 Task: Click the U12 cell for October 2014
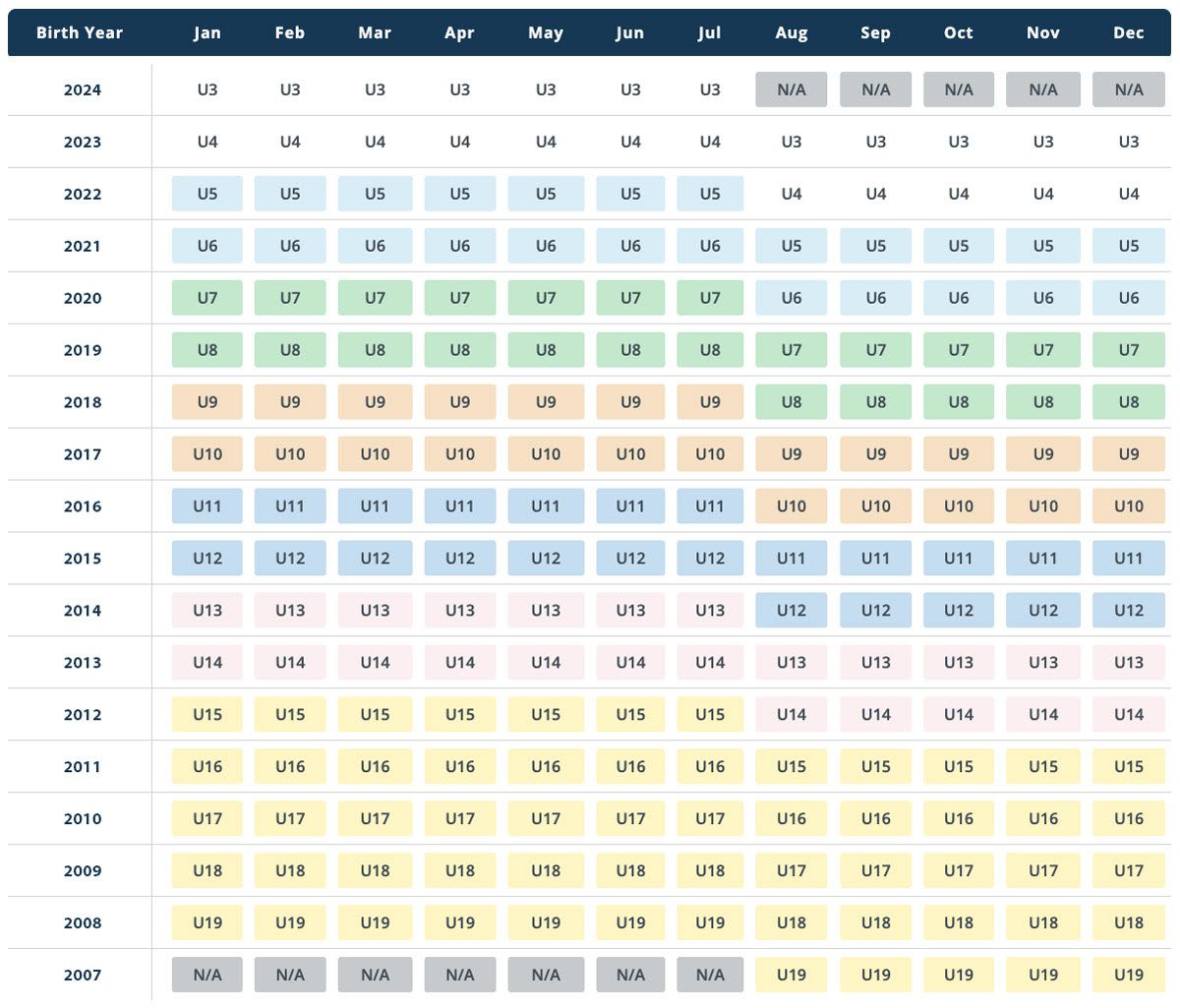(959, 610)
